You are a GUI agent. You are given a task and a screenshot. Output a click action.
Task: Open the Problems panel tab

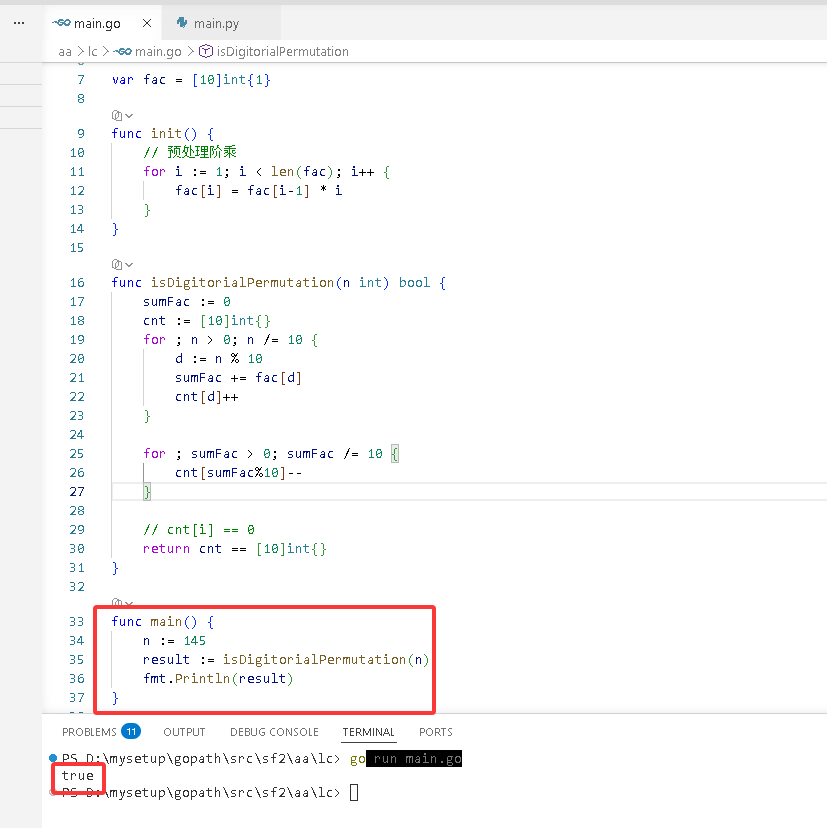coord(89,732)
